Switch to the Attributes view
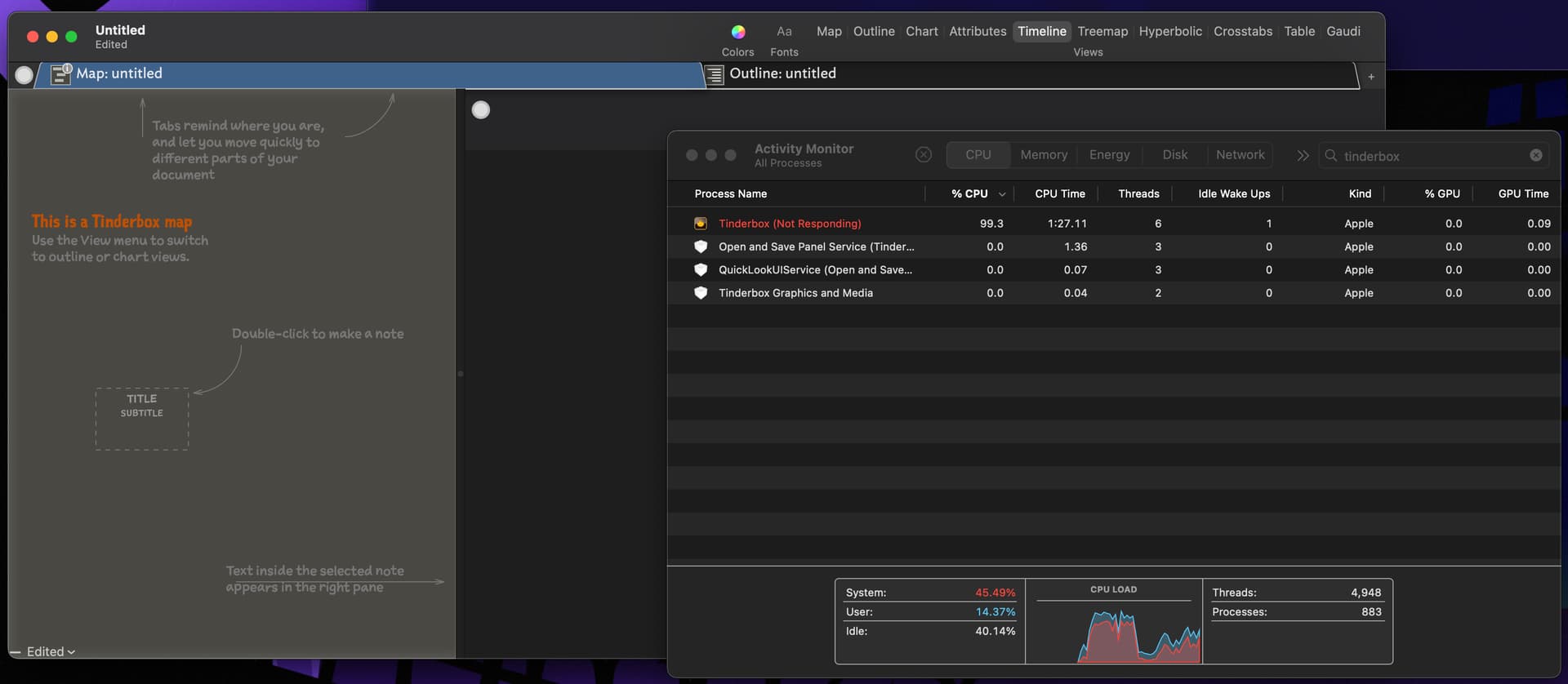Image resolution: width=1568 pixels, height=684 pixels. (x=978, y=31)
